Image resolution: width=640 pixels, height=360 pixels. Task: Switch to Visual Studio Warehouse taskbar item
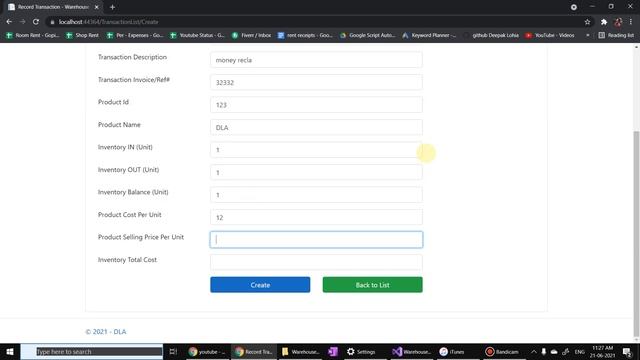(x=411, y=351)
